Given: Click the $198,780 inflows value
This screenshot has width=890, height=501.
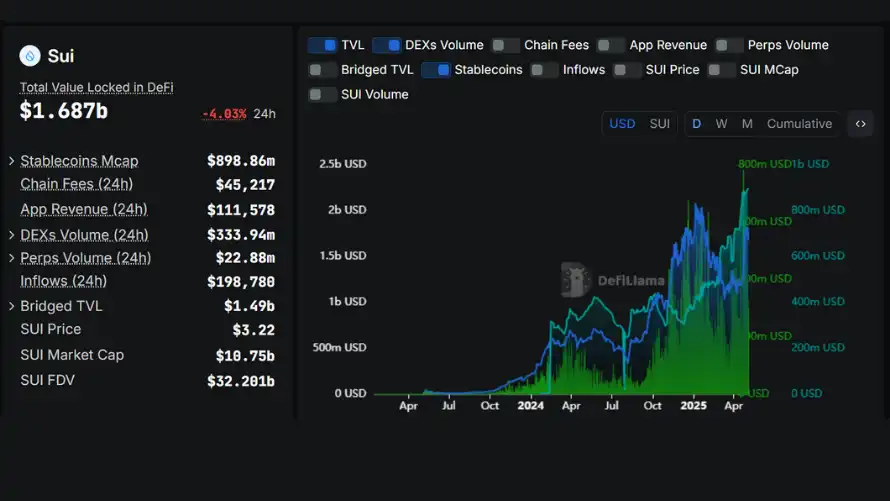Looking at the screenshot, I should (x=241, y=281).
